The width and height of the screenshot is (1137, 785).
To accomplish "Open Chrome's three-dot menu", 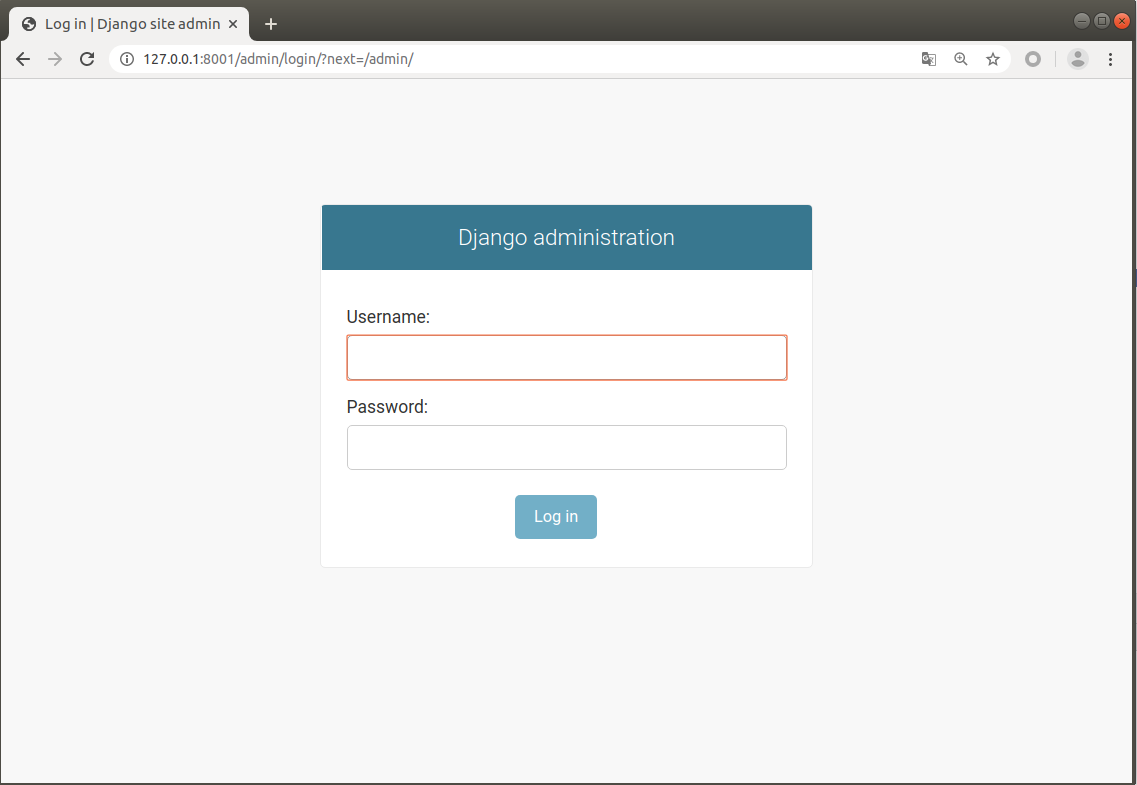I will [1110, 59].
